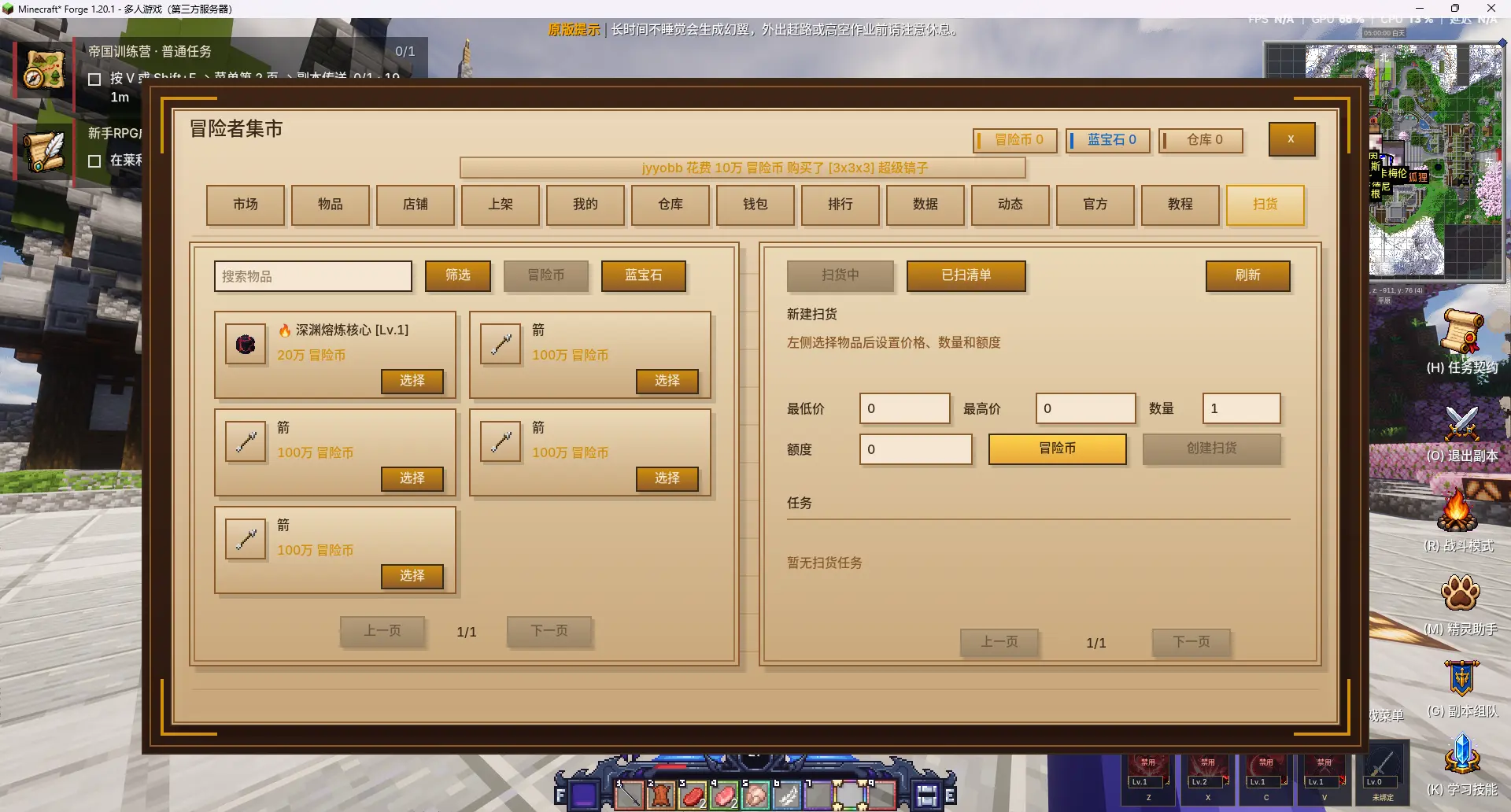Click the Minecraft Forge title bar icon
The height and width of the screenshot is (812, 1511).
click(x=8, y=9)
